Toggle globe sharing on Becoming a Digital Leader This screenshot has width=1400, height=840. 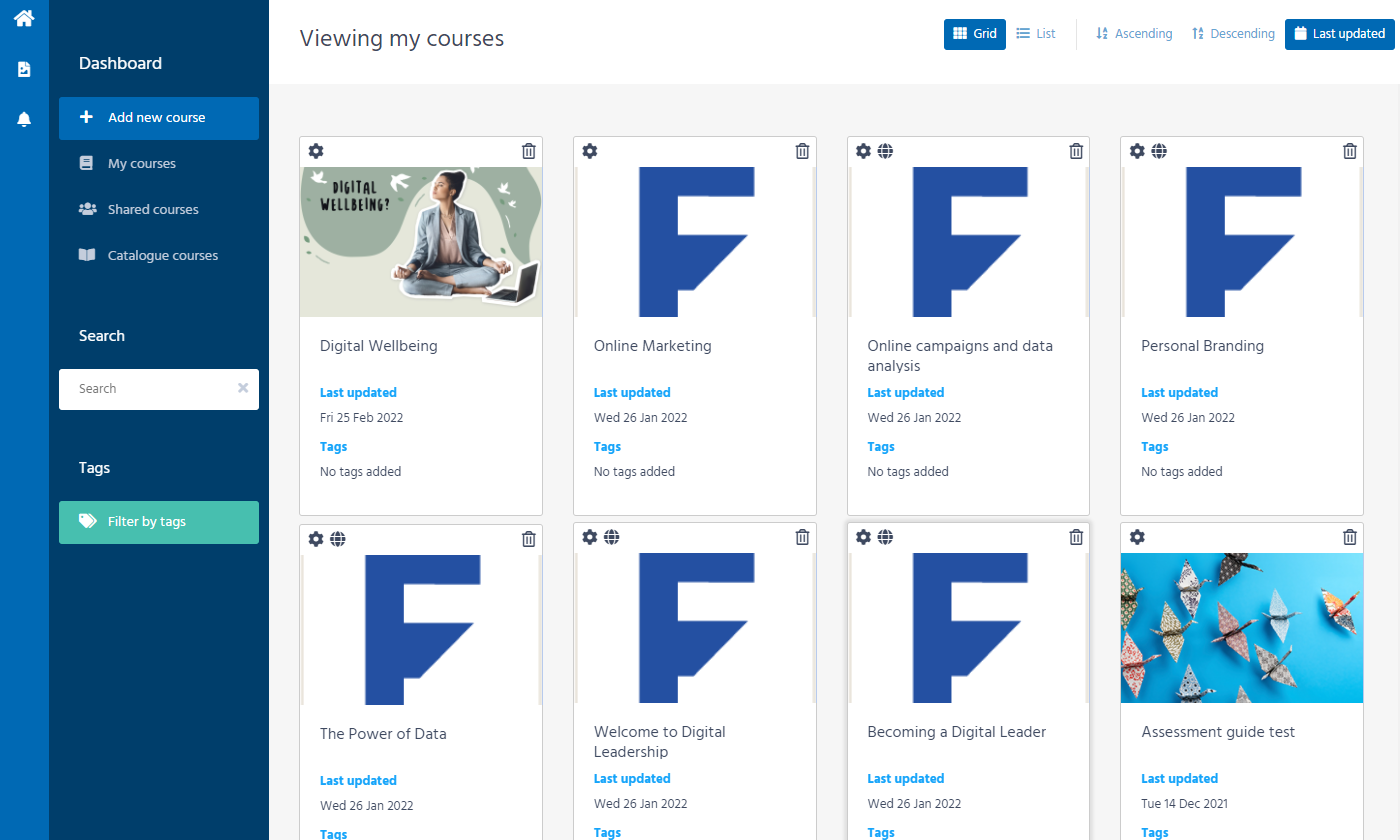[x=885, y=537]
